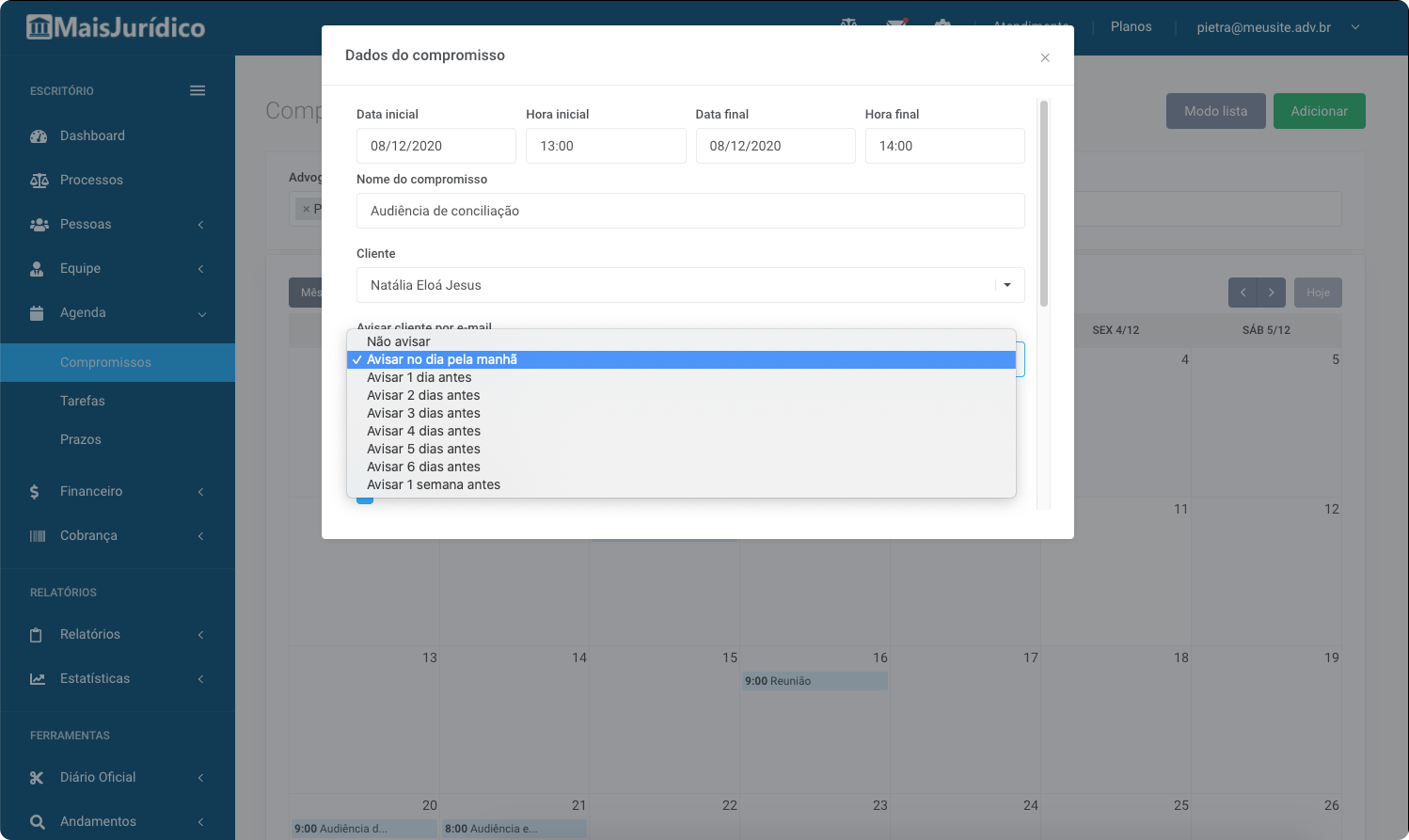Click the Cobrança barcode icon
Image resolution: width=1409 pixels, height=840 pixels.
coord(38,536)
